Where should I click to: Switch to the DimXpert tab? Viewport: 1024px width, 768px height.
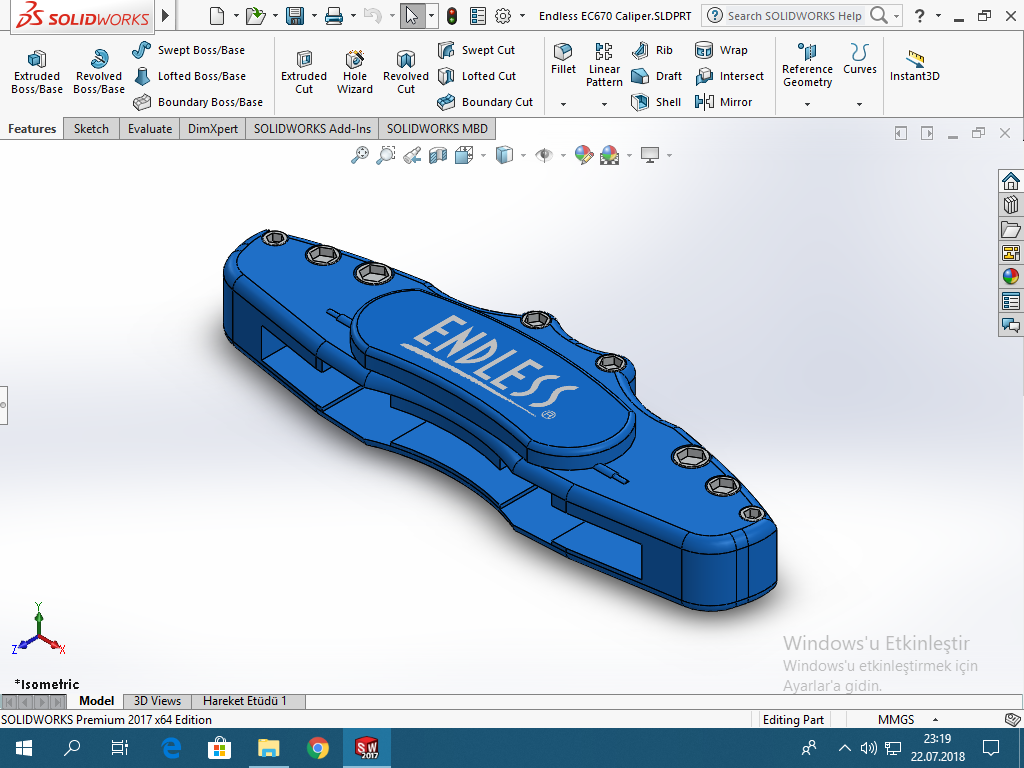[x=213, y=129]
